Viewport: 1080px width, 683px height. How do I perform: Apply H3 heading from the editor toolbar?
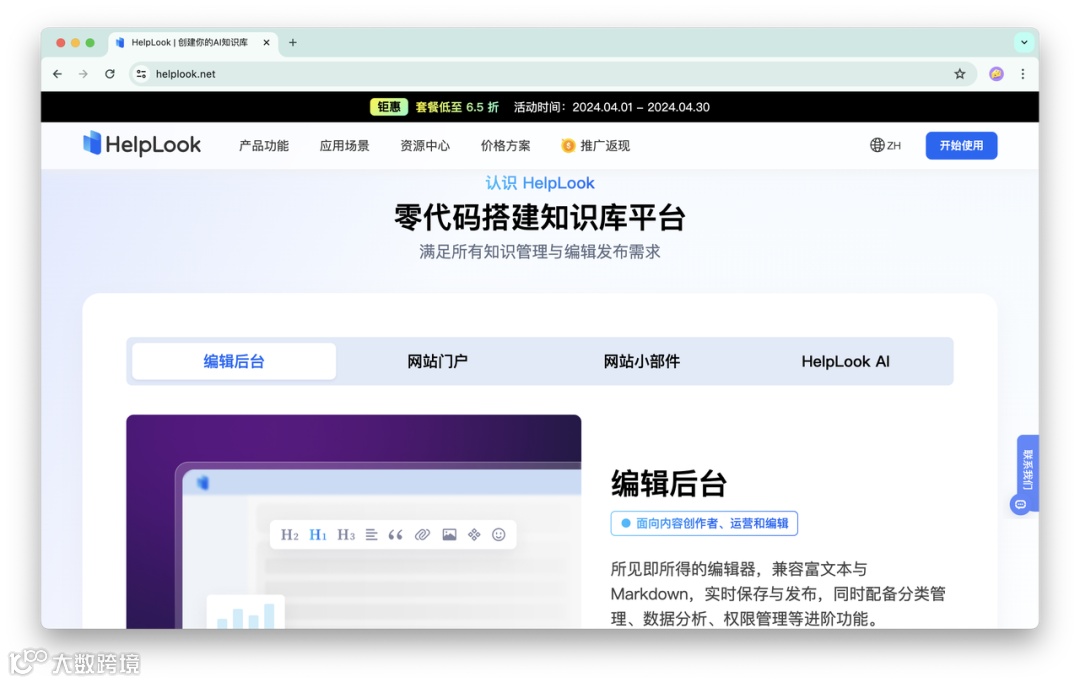(x=346, y=535)
